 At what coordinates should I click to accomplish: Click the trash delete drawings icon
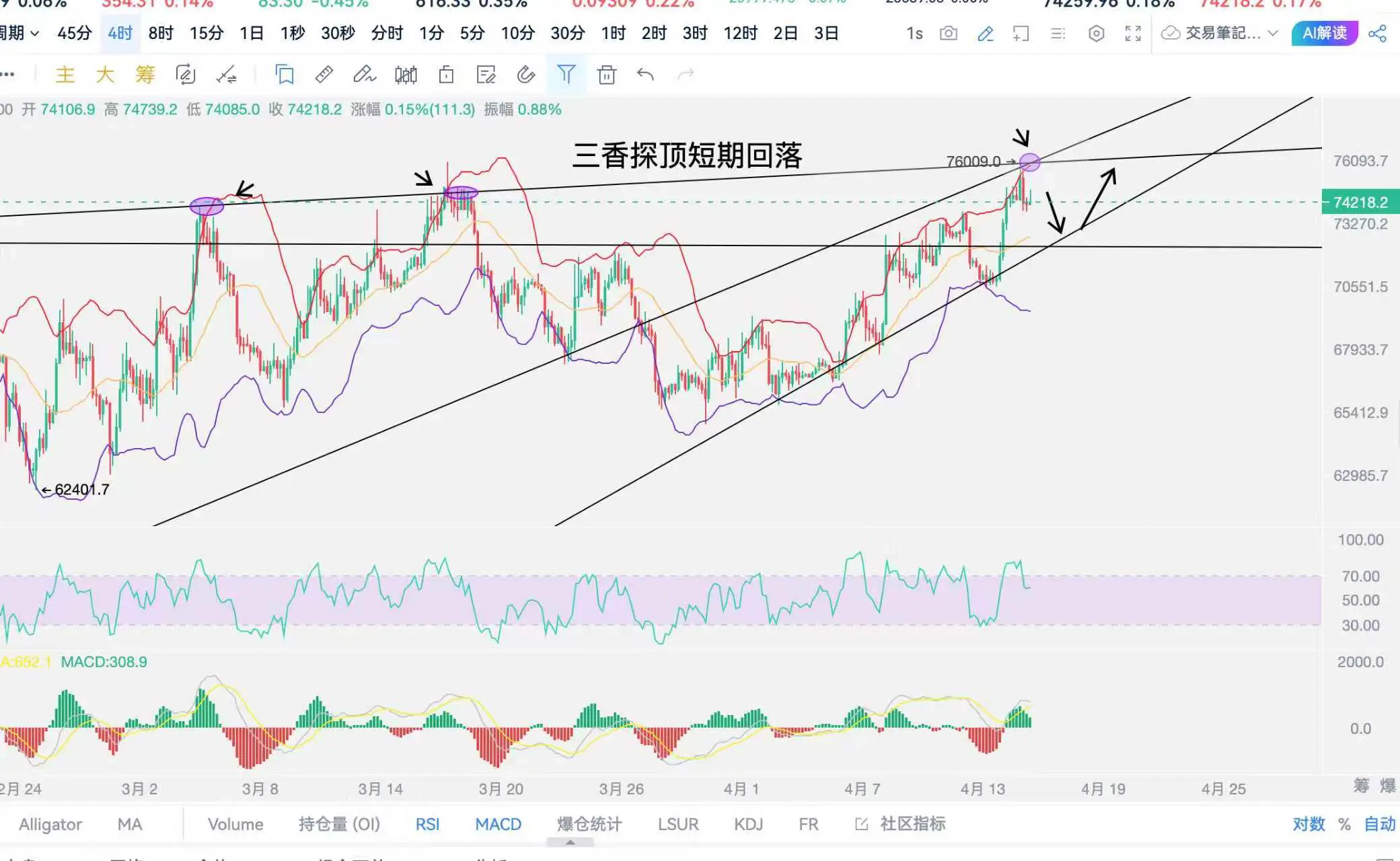[x=607, y=75]
